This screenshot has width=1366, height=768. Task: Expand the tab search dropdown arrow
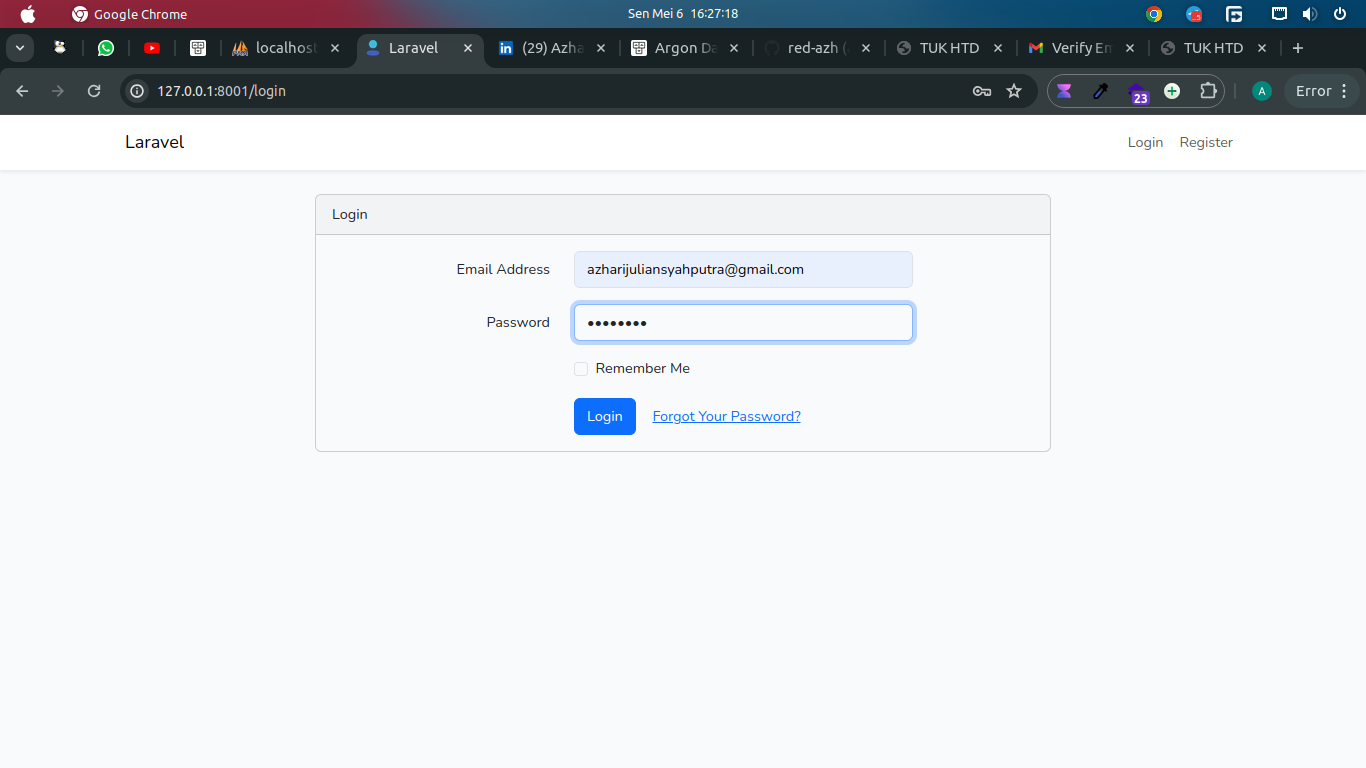[x=19, y=48]
